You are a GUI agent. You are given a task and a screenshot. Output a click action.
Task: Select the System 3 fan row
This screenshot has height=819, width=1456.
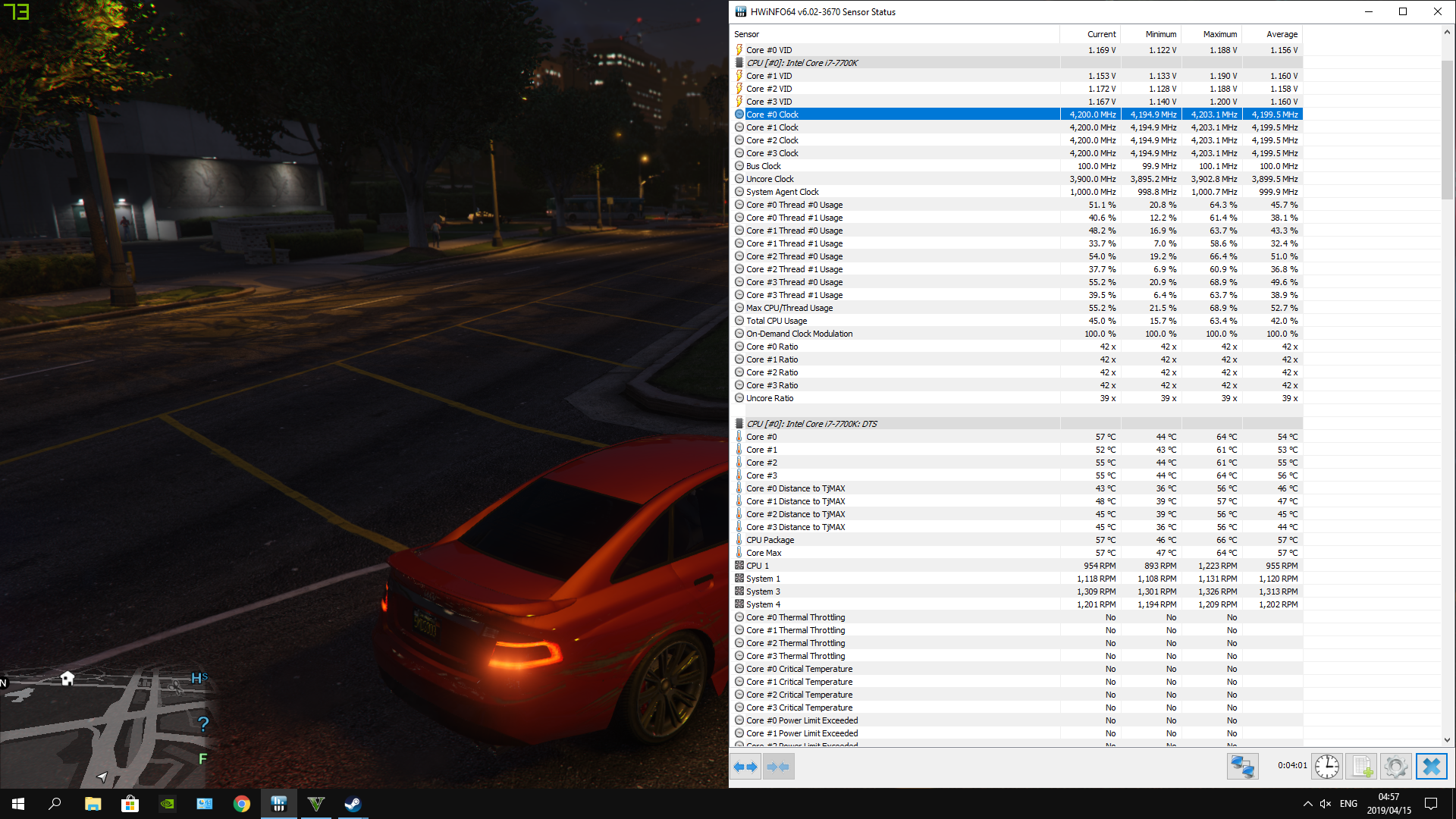click(1017, 591)
